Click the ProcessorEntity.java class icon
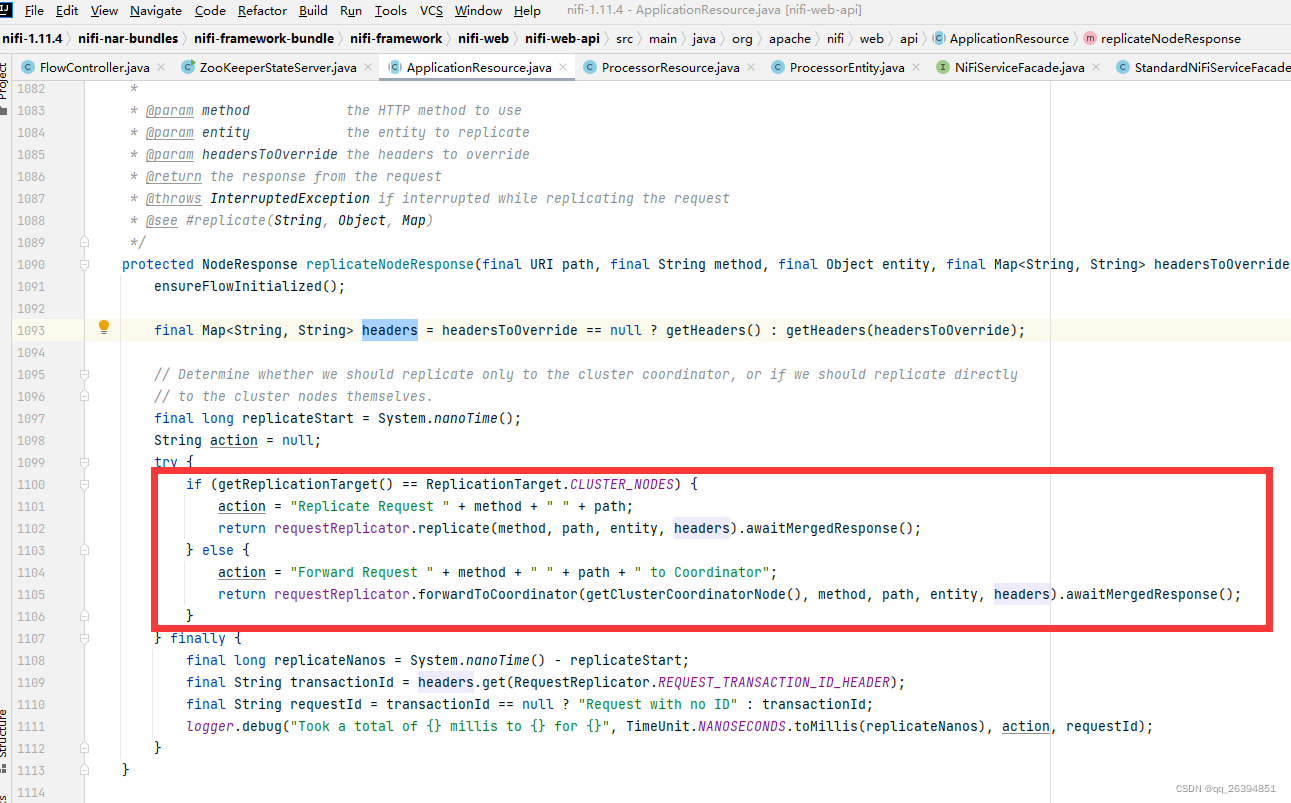Screen dimensions: 1291x803 778,67
